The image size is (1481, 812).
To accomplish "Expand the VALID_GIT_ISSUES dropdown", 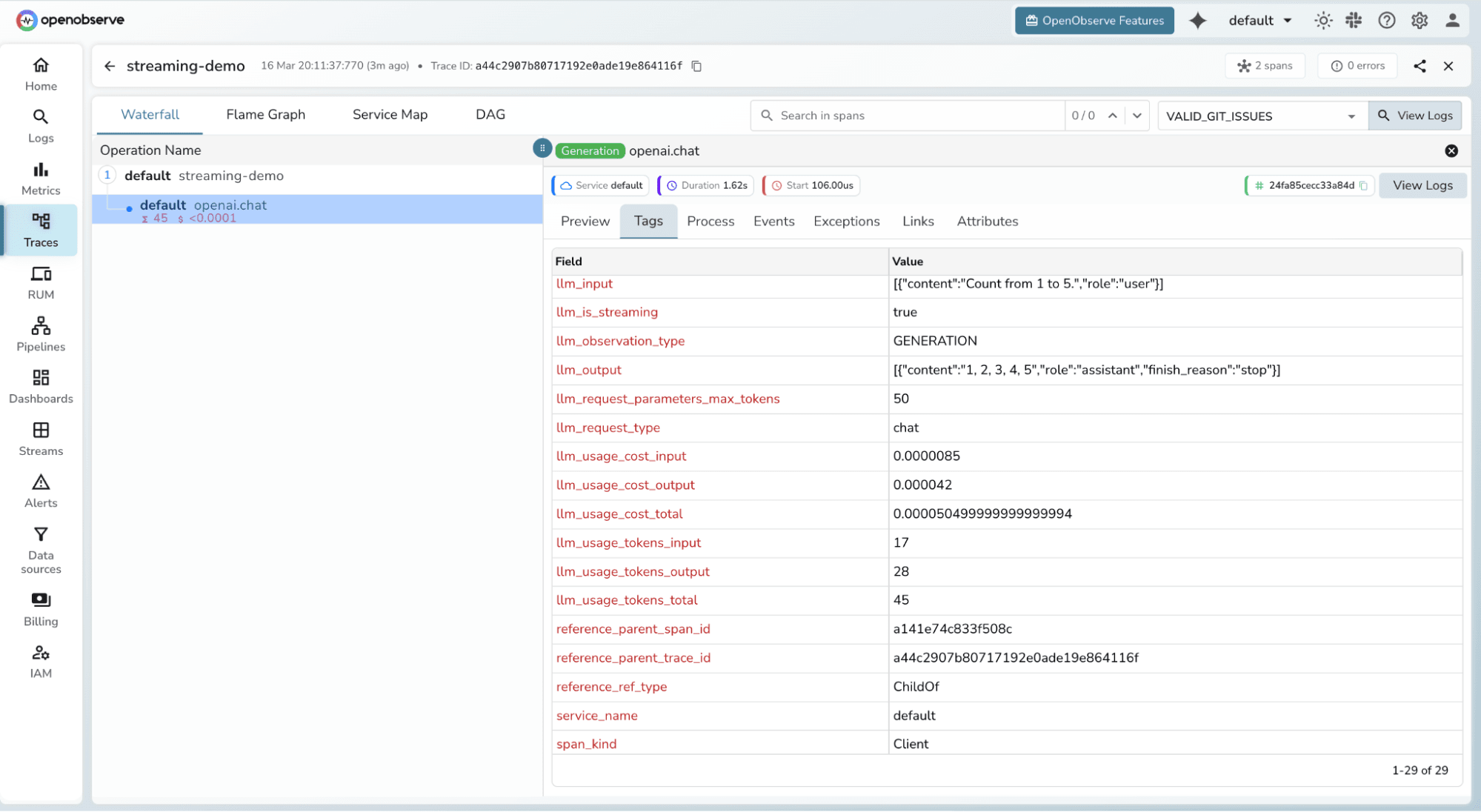I will coord(1351,116).
